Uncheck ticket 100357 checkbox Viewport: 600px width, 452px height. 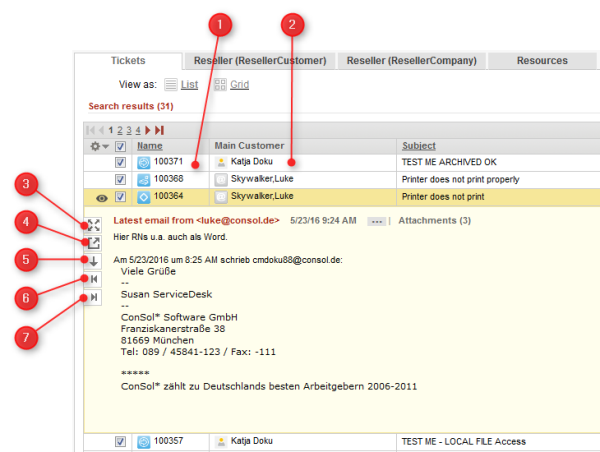click(x=120, y=442)
